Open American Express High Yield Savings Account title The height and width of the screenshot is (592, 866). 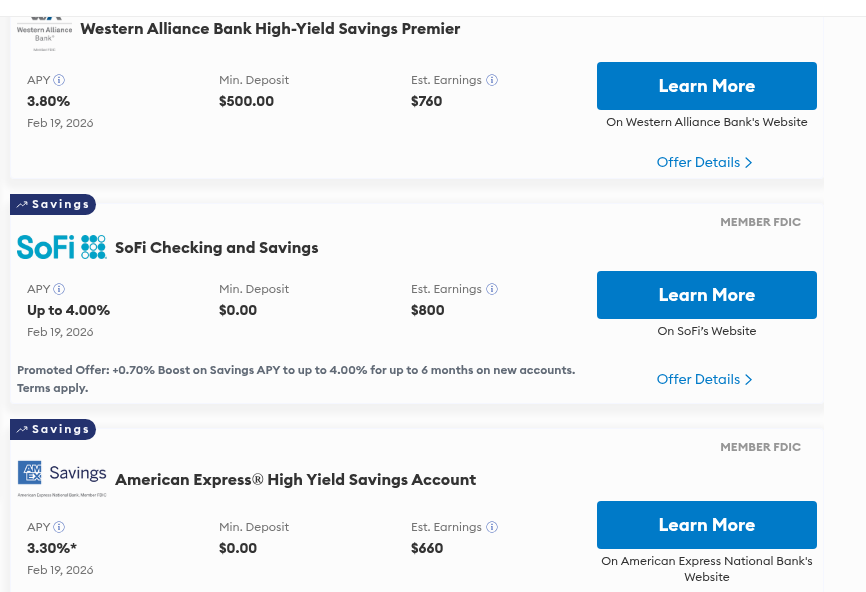295,480
